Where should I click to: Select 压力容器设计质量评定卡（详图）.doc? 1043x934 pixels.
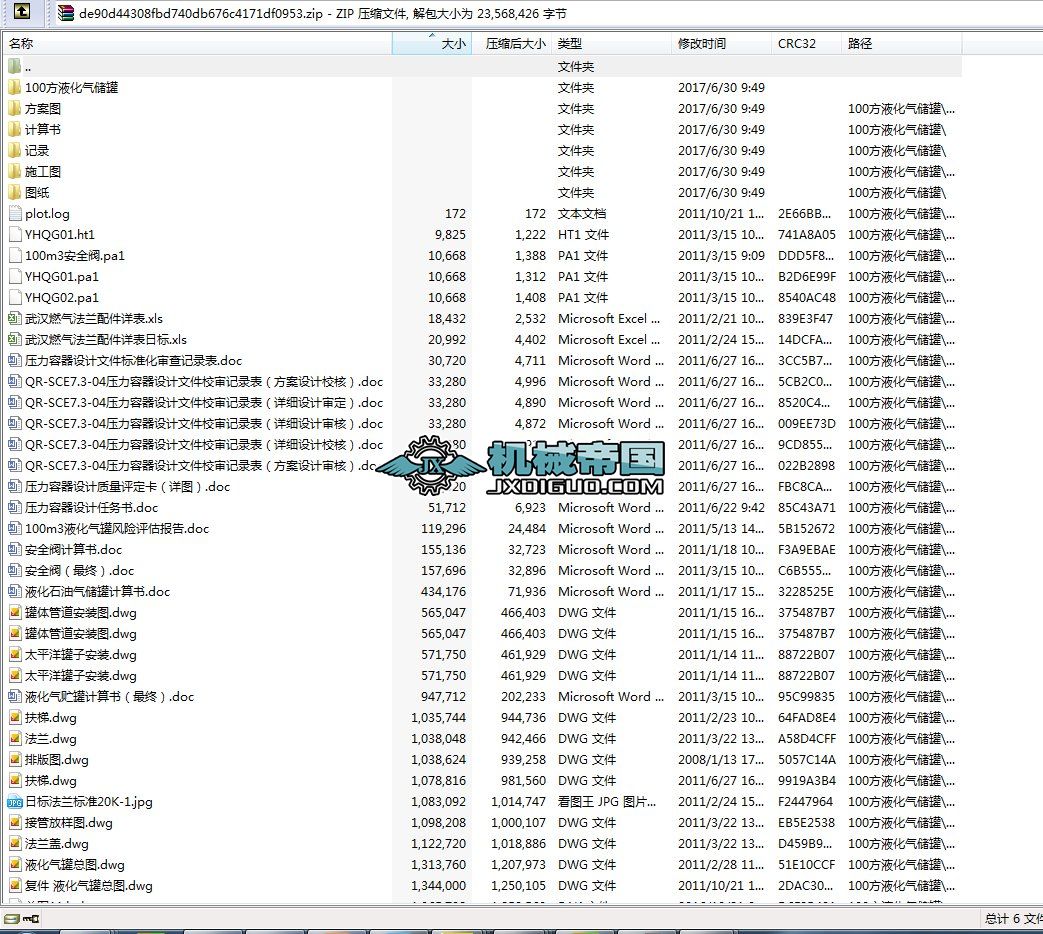(x=127, y=486)
